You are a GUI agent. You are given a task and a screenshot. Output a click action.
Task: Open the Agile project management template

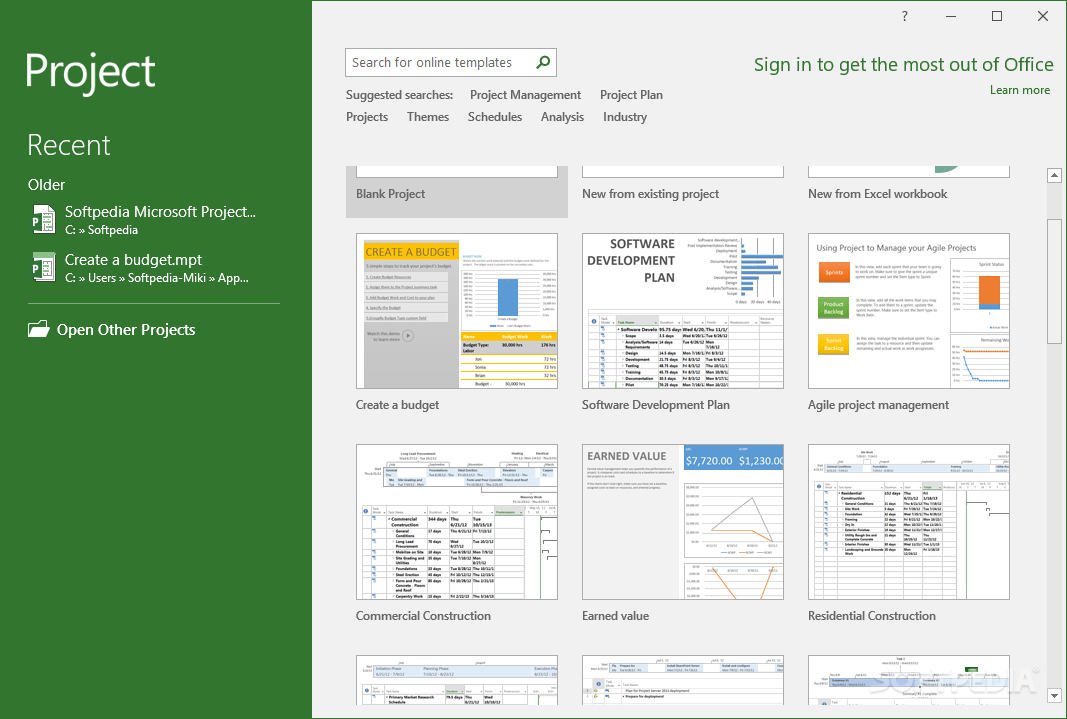point(908,310)
